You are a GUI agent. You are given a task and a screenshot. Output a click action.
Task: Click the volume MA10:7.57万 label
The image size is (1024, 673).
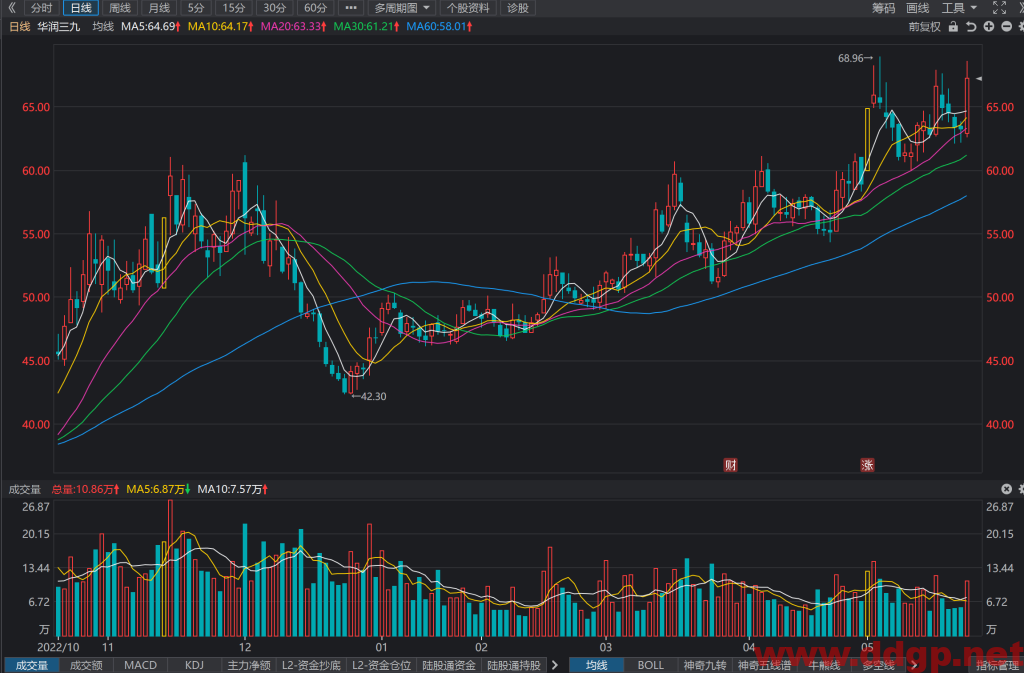[232, 489]
